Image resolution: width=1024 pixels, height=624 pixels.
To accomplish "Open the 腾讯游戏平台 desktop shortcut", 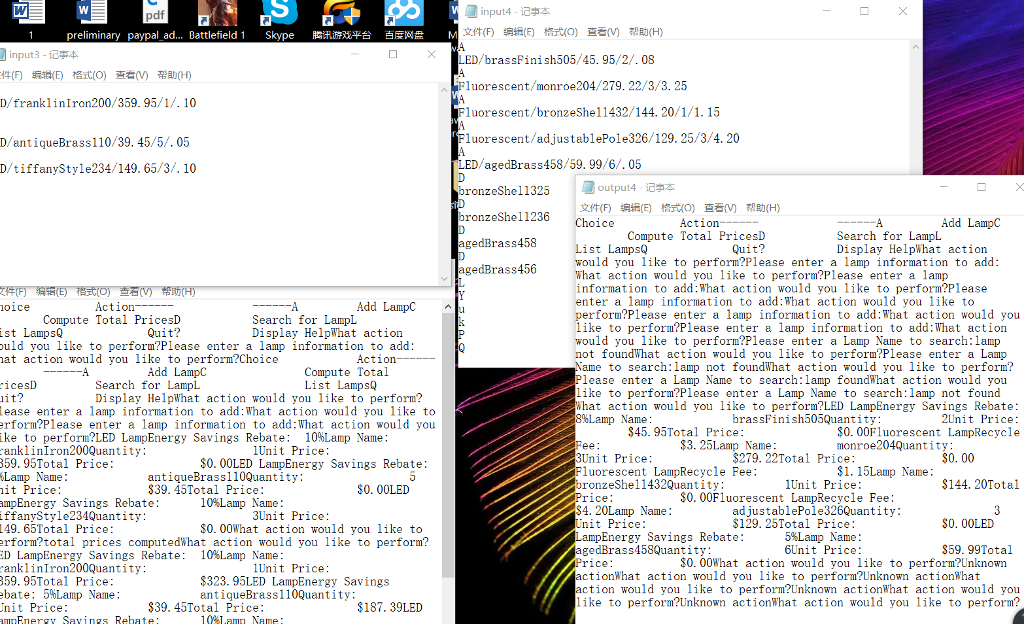I will 342,20.
